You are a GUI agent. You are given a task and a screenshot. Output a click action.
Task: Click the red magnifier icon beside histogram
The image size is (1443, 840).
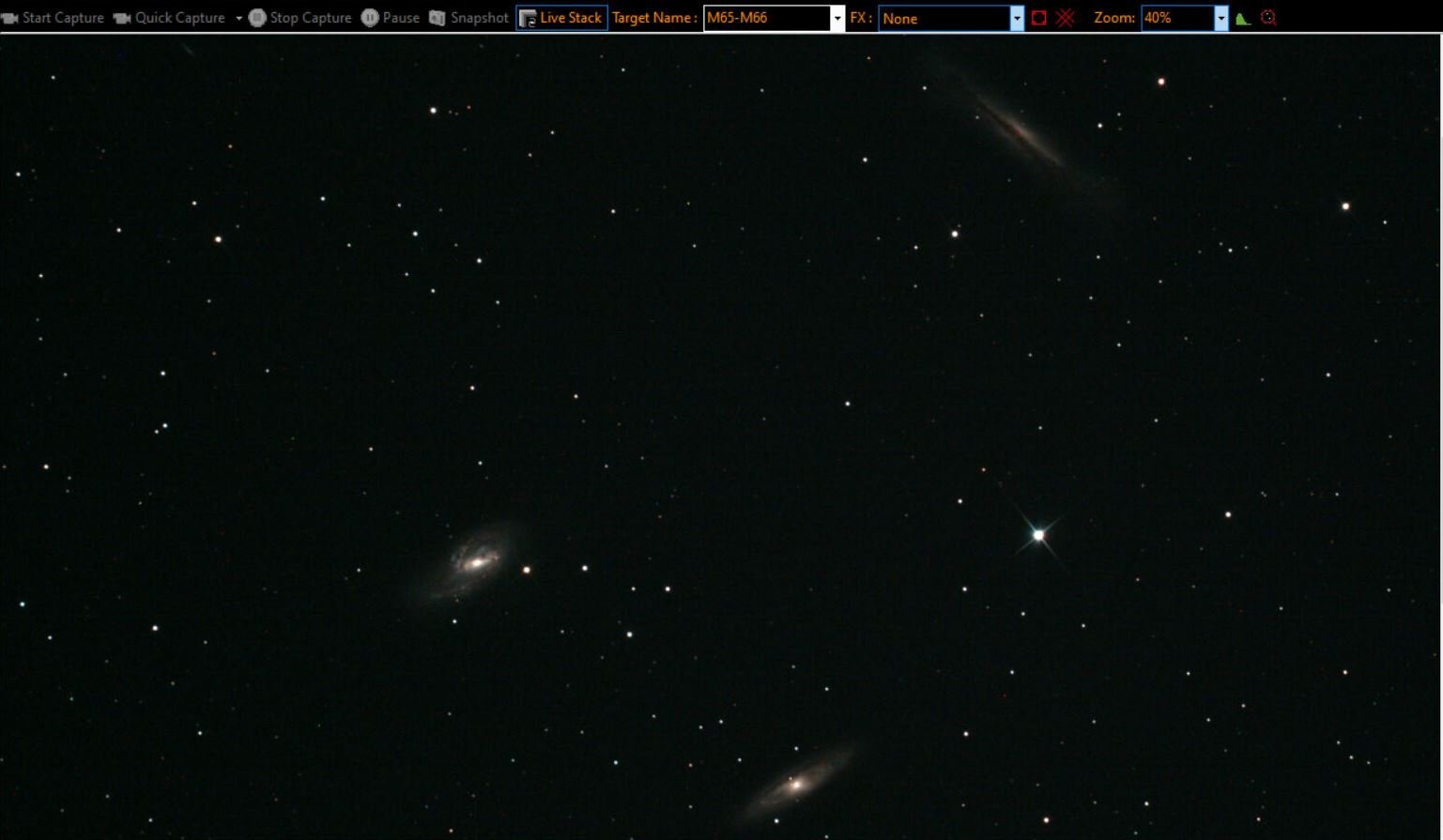coord(1268,18)
